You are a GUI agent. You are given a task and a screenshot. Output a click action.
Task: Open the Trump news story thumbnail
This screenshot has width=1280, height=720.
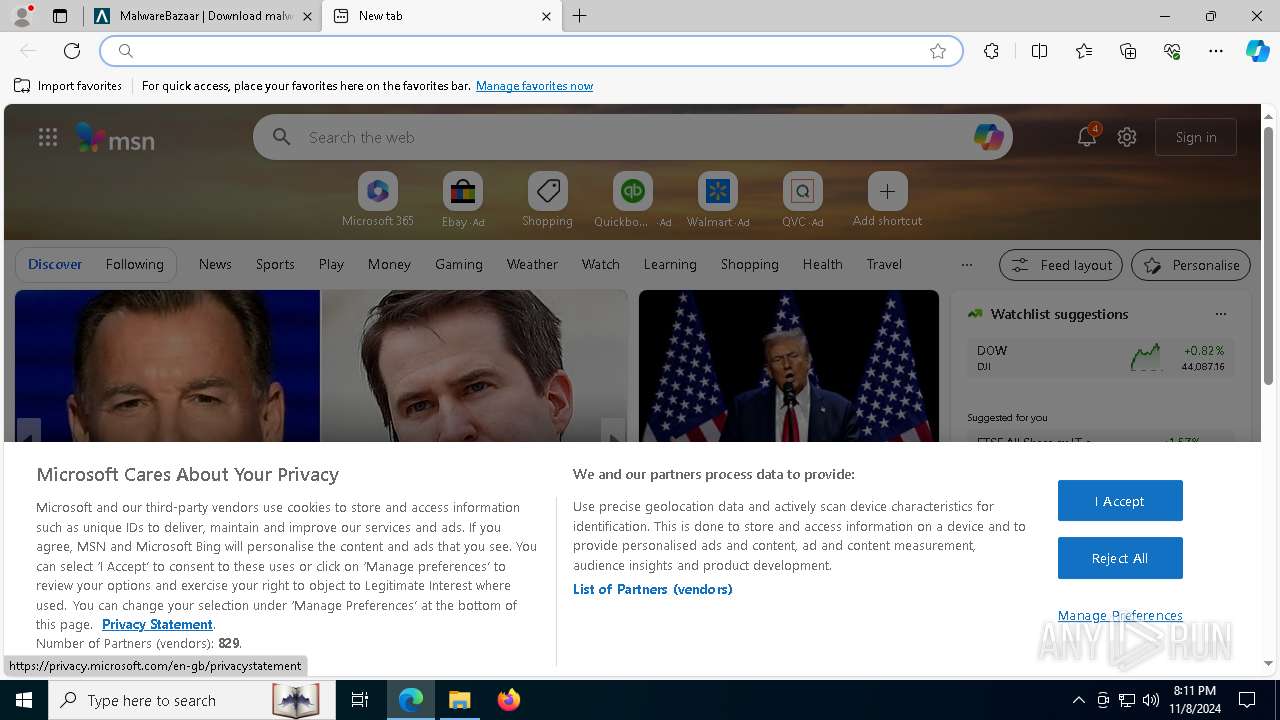pyautogui.click(x=789, y=366)
